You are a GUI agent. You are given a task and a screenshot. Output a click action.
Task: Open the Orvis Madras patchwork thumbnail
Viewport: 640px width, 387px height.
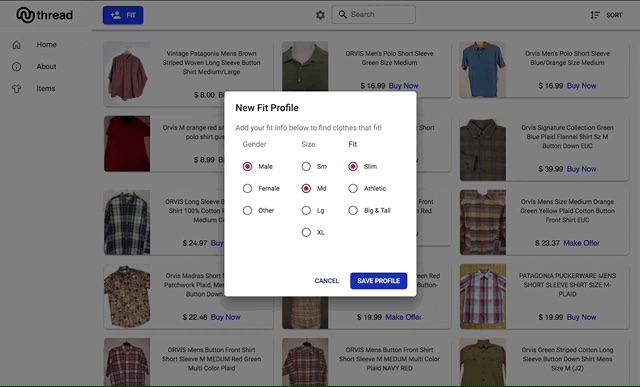(x=127, y=296)
